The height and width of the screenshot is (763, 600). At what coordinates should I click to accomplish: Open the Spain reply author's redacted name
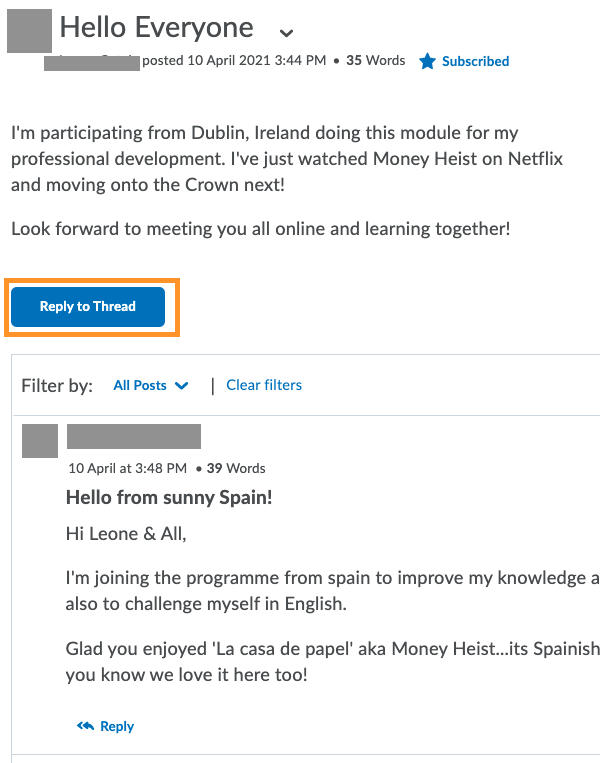(x=134, y=436)
